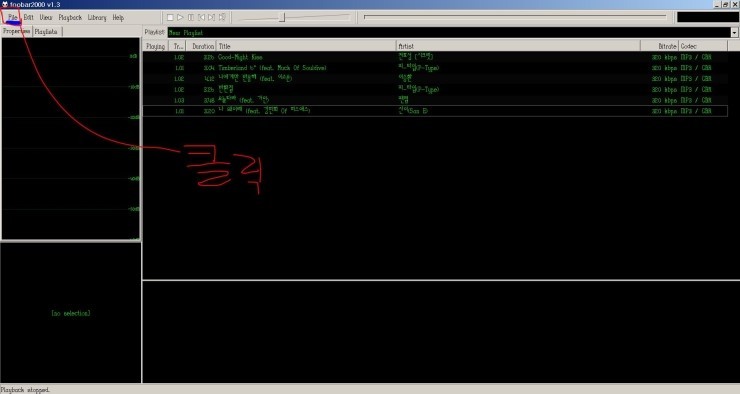Open the Library menu
740x394 pixels.
coord(97,17)
